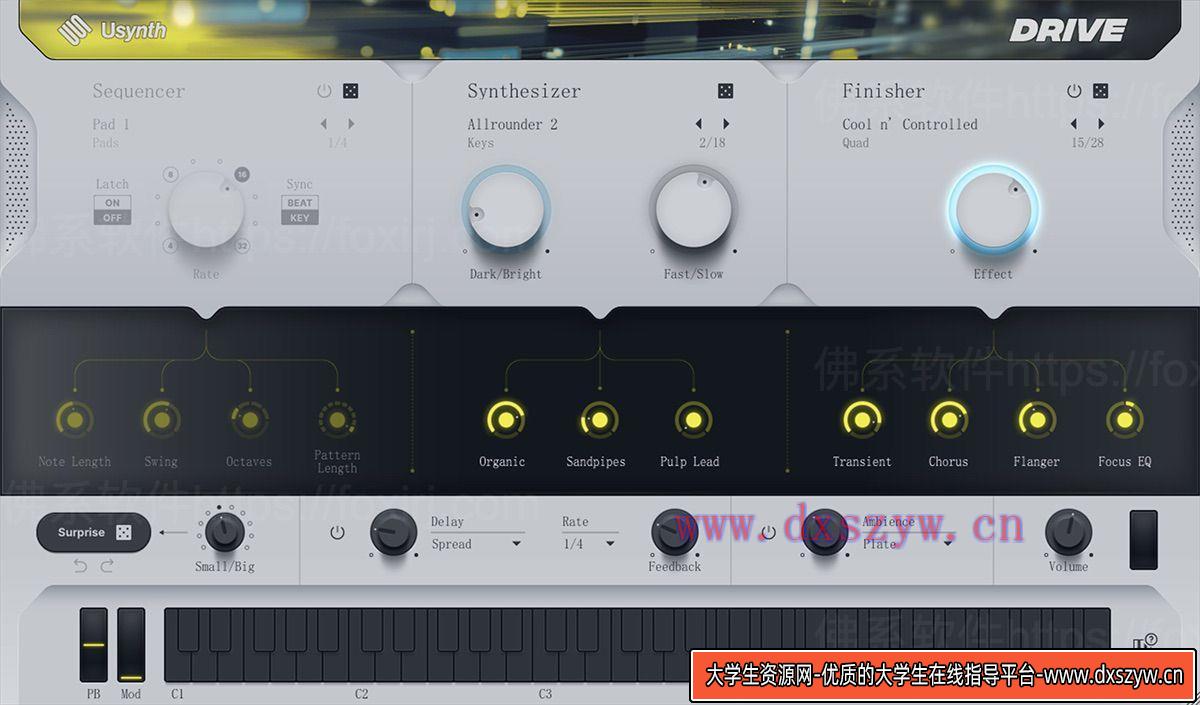1200x705 pixels.
Task: Select next Synthesizer preset arrow
Action: point(726,124)
